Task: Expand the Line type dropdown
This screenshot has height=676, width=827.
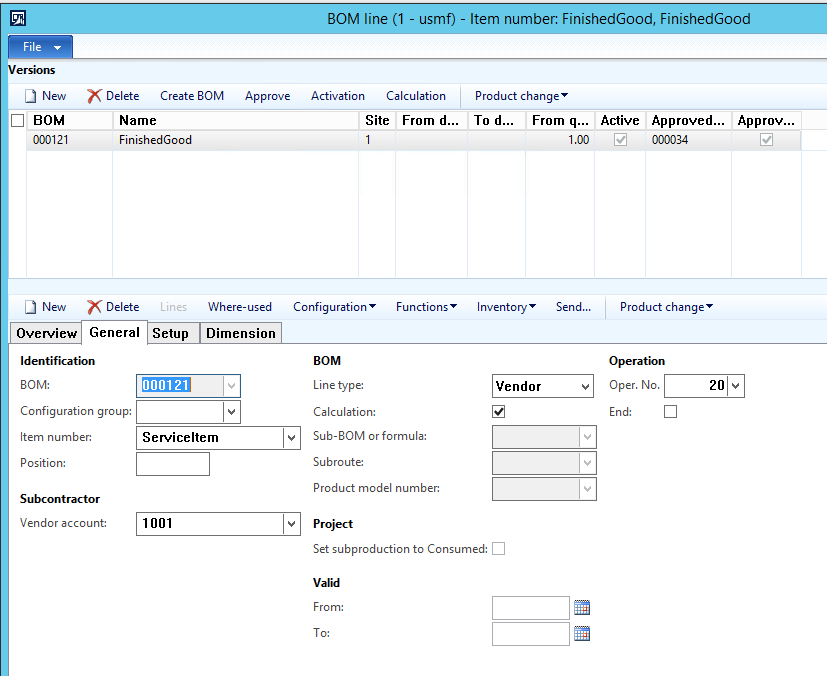Action: click(585, 386)
